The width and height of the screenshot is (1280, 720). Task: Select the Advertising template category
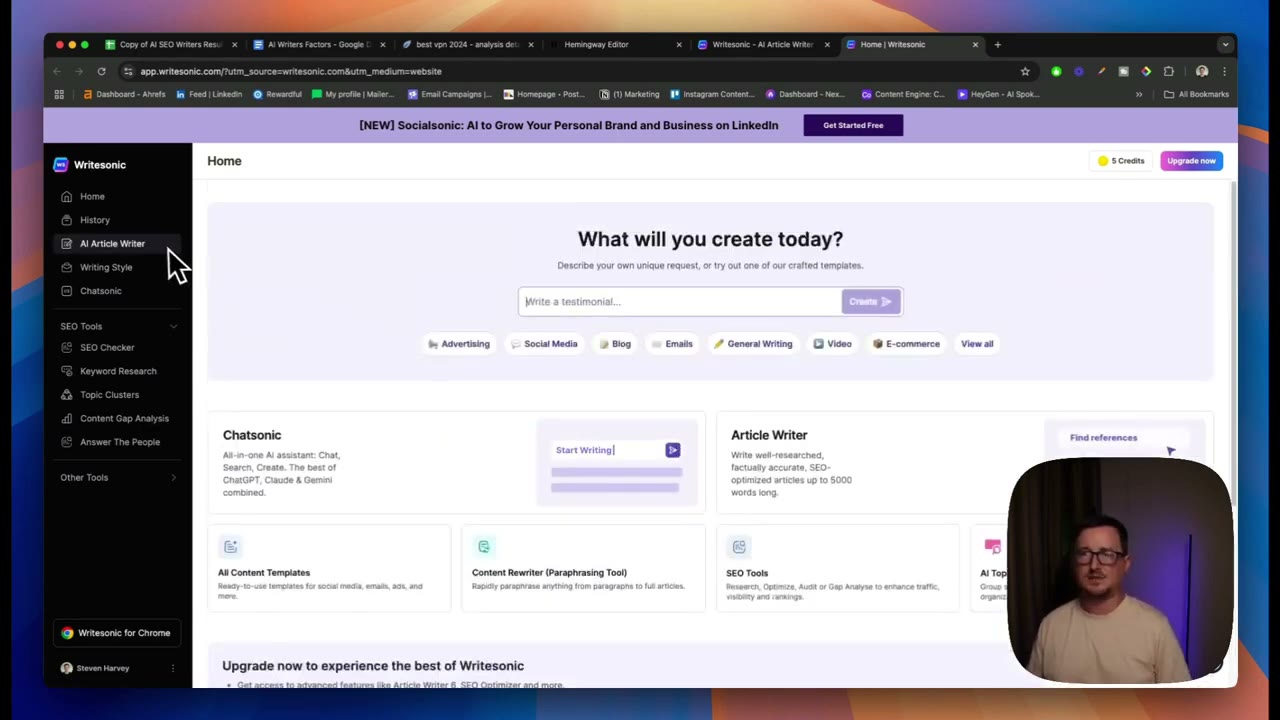tap(459, 344)
